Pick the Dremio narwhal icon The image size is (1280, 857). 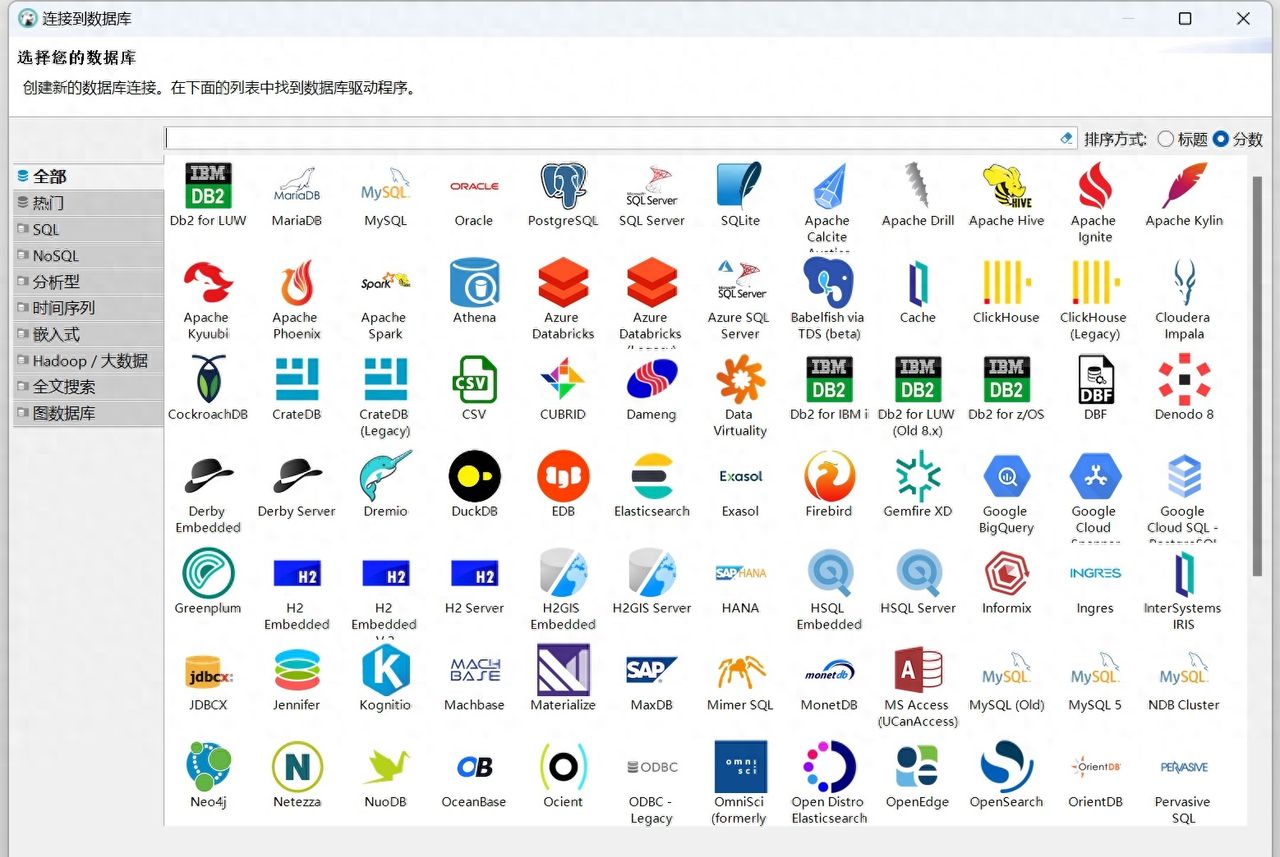(385, 477)
